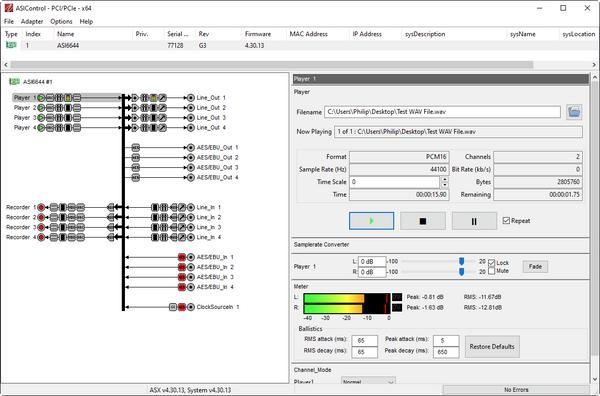Open the Options menu
The image size is (600, 396).
pos(61,21)
